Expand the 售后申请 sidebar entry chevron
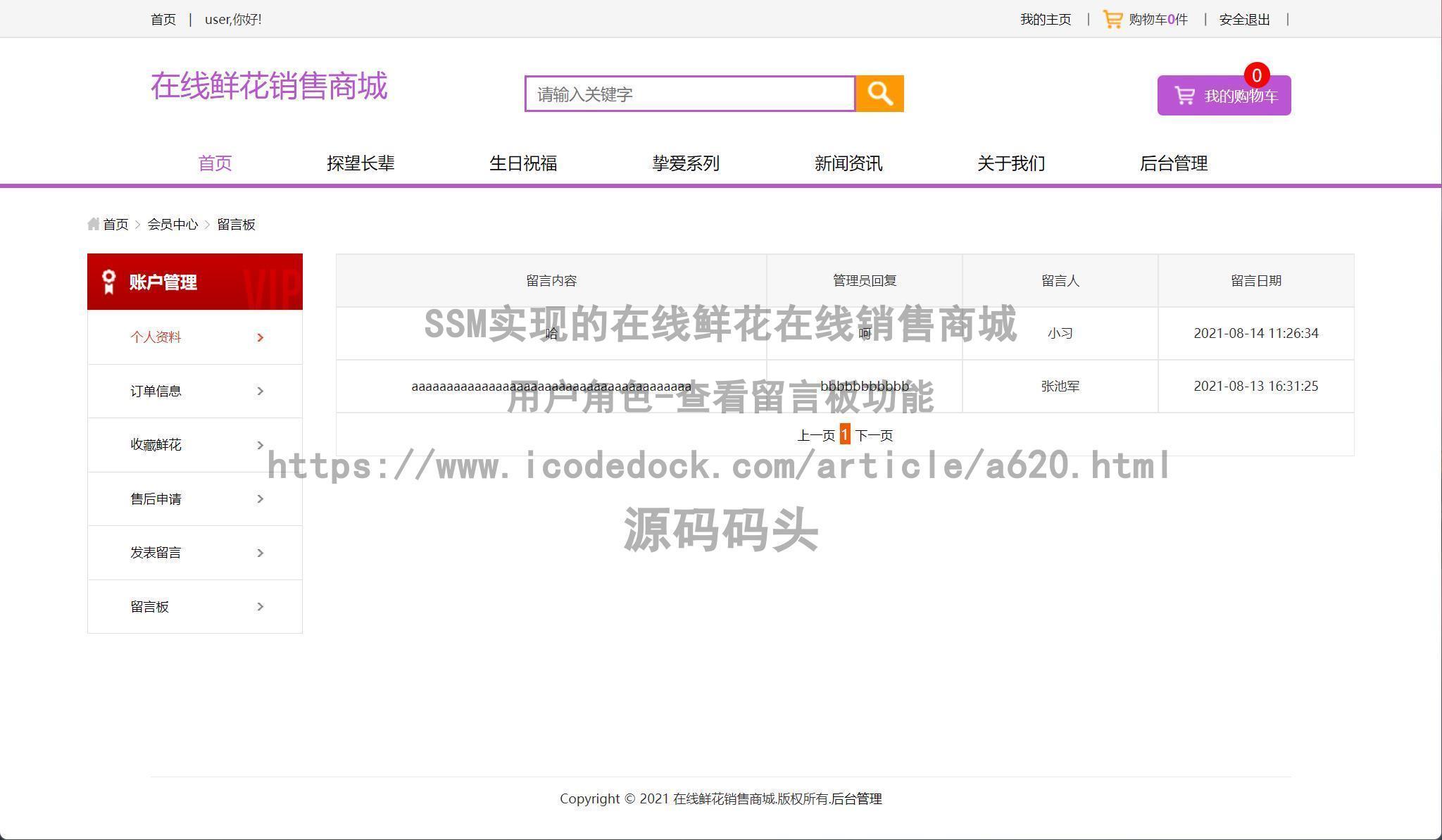This screenshot has width=1442, height=840. pyautogui.click(x=260, y=499)
